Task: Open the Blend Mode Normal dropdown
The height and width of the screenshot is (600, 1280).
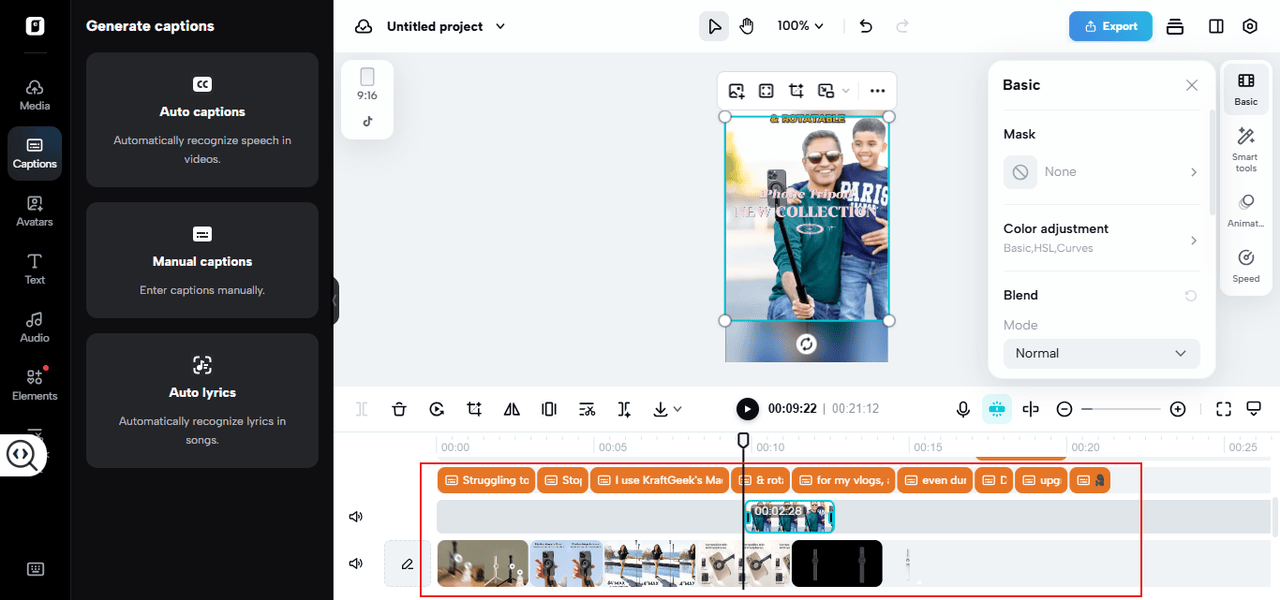Action: point(1101,353)
